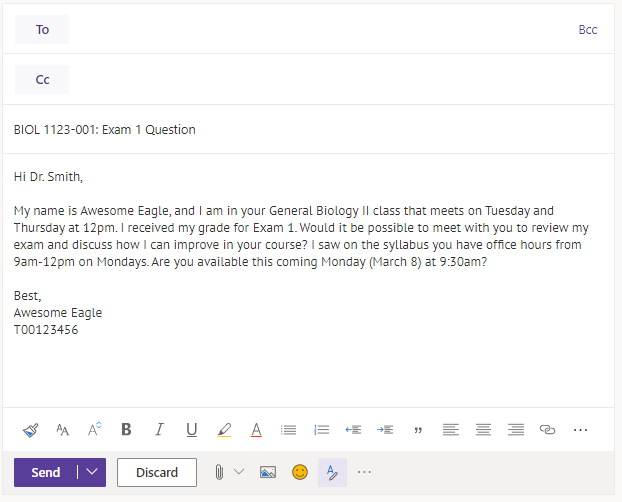This screenshot has width=622, height=502.
Task: Open the text highlight color picker
Action: [x=223, y=430]
